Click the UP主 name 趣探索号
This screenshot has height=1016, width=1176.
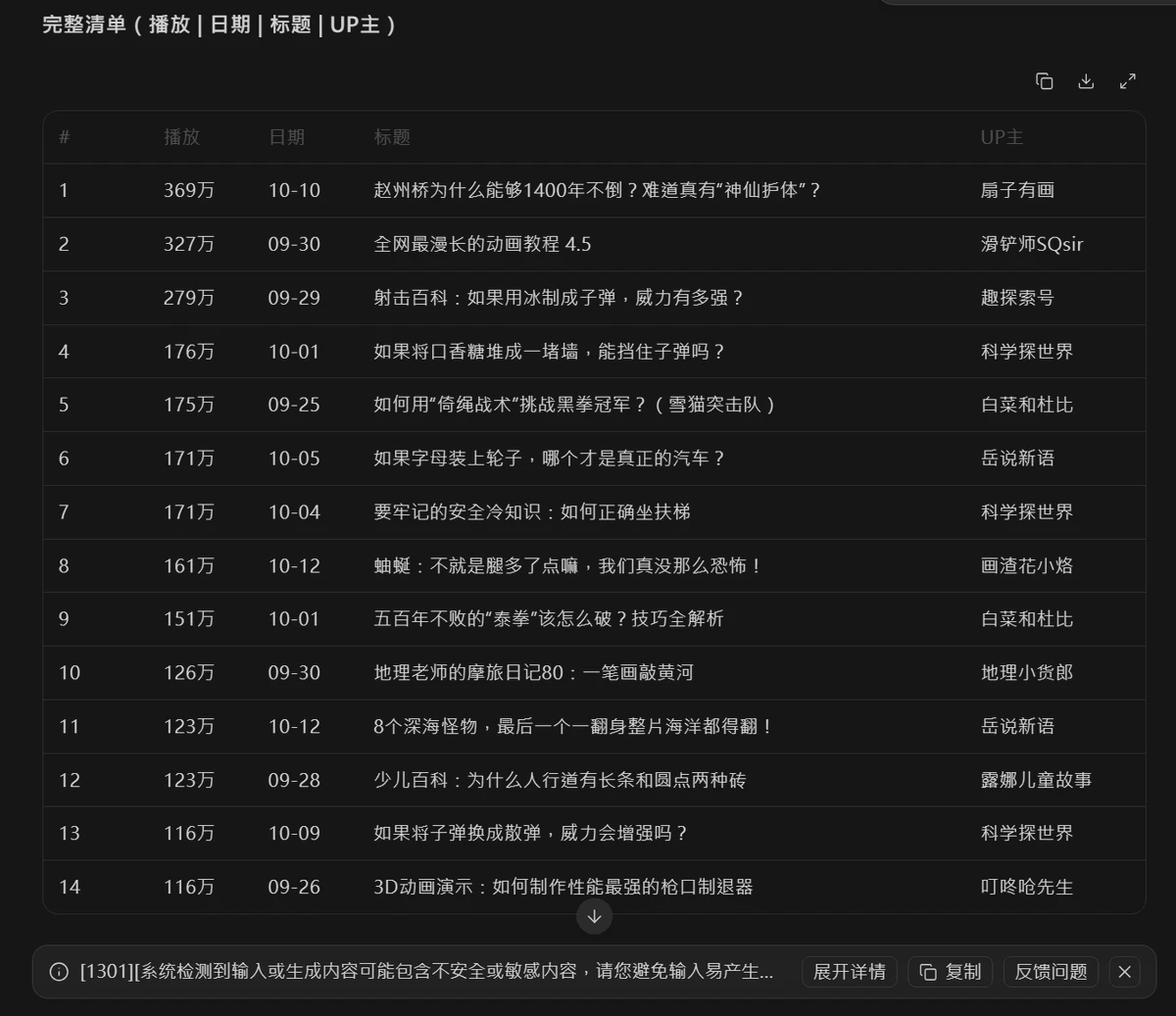tap(1017, 298)
